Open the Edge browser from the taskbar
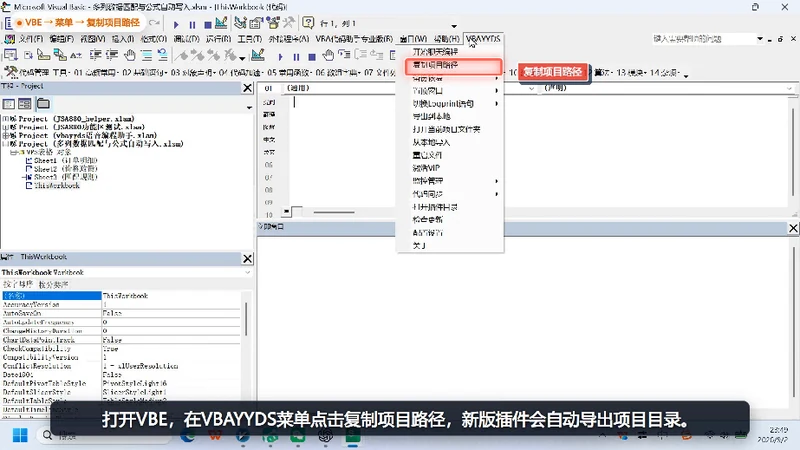 click(188, 435)
